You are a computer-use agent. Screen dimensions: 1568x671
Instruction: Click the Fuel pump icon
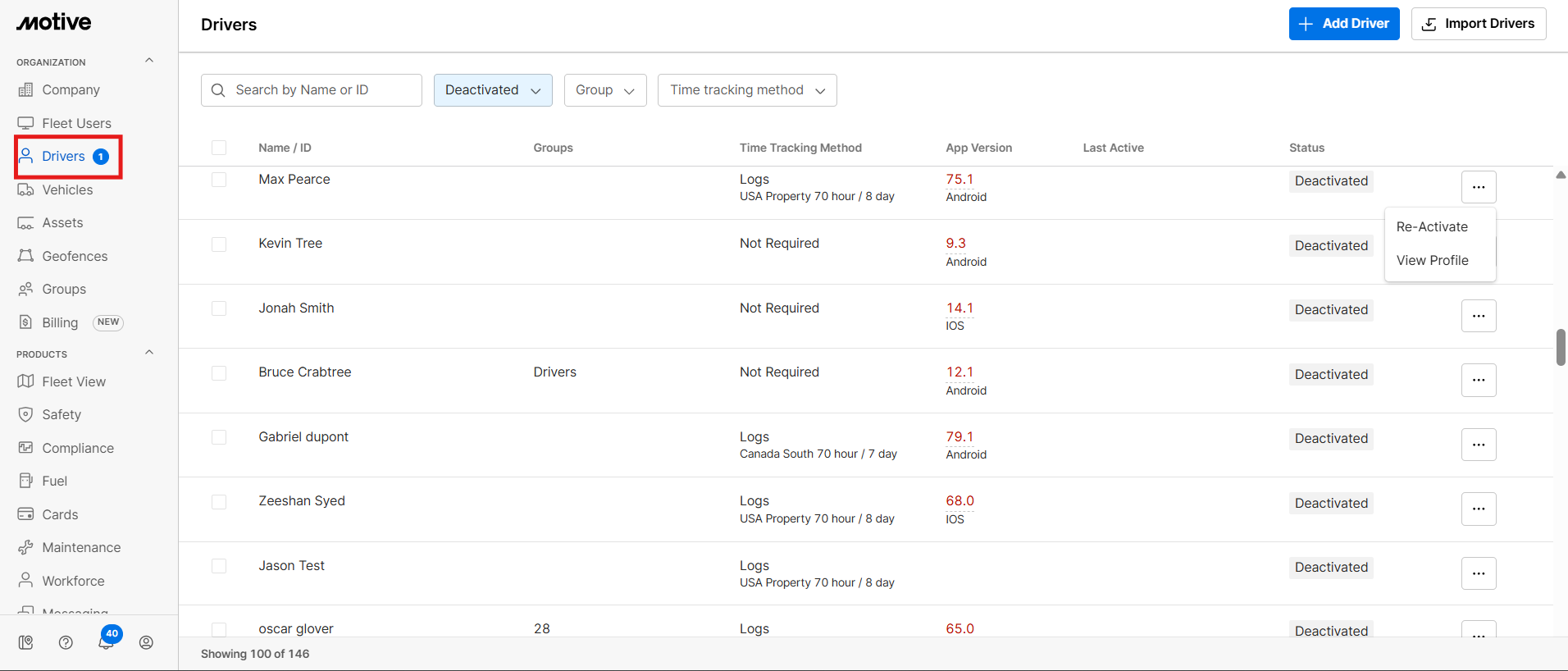25,481
